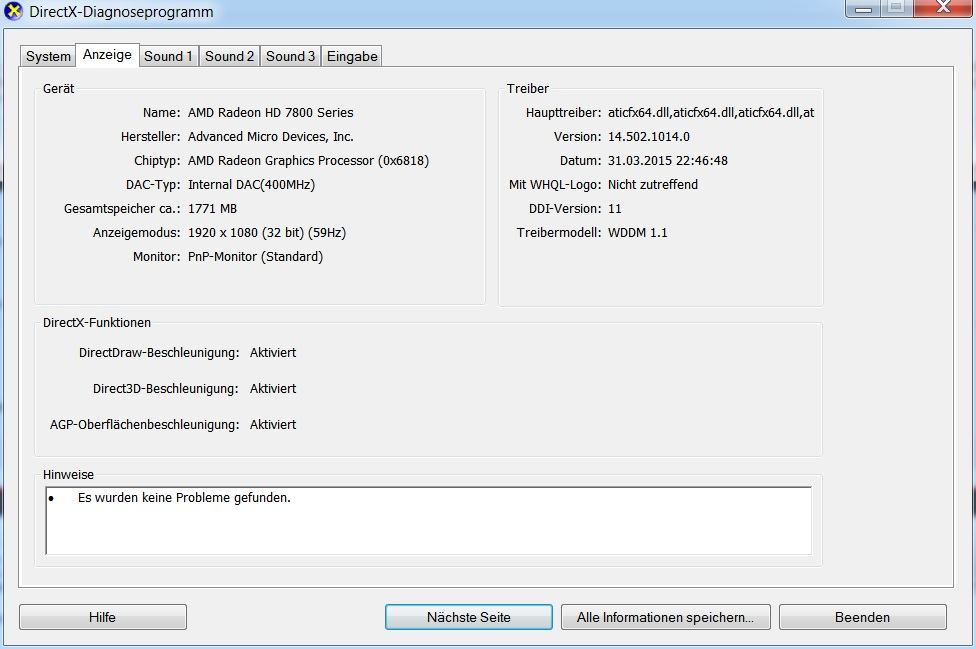Viewport: 976px width, 649px height.
Task: Click Direct3D-Beschleunigung Aktiviert status
Action: pos(273,388)
